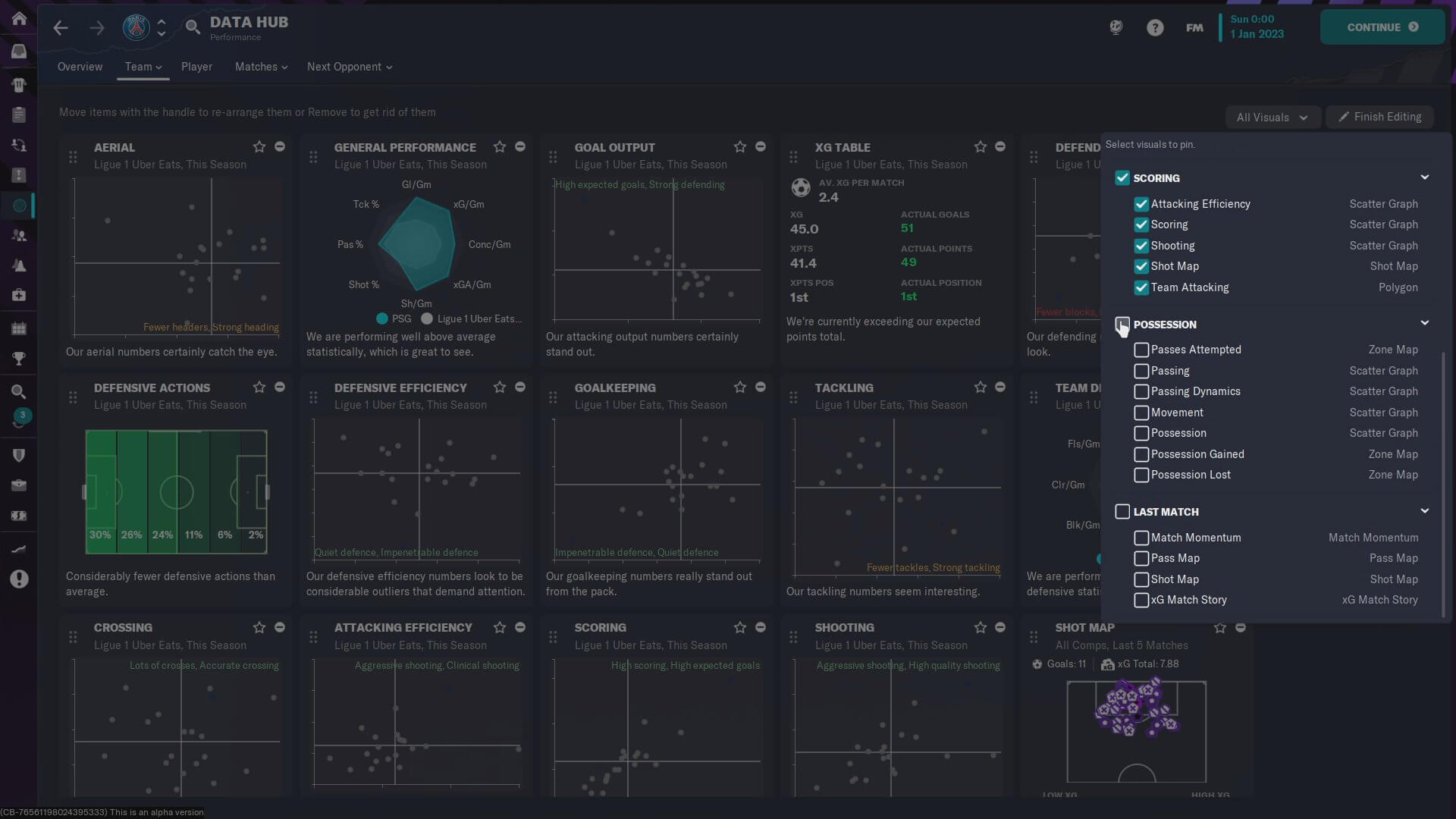The width and height of the screenshot is (1456, 819).
Task: Open the All Visuals dropdown
Action: tap(1272, 118)
